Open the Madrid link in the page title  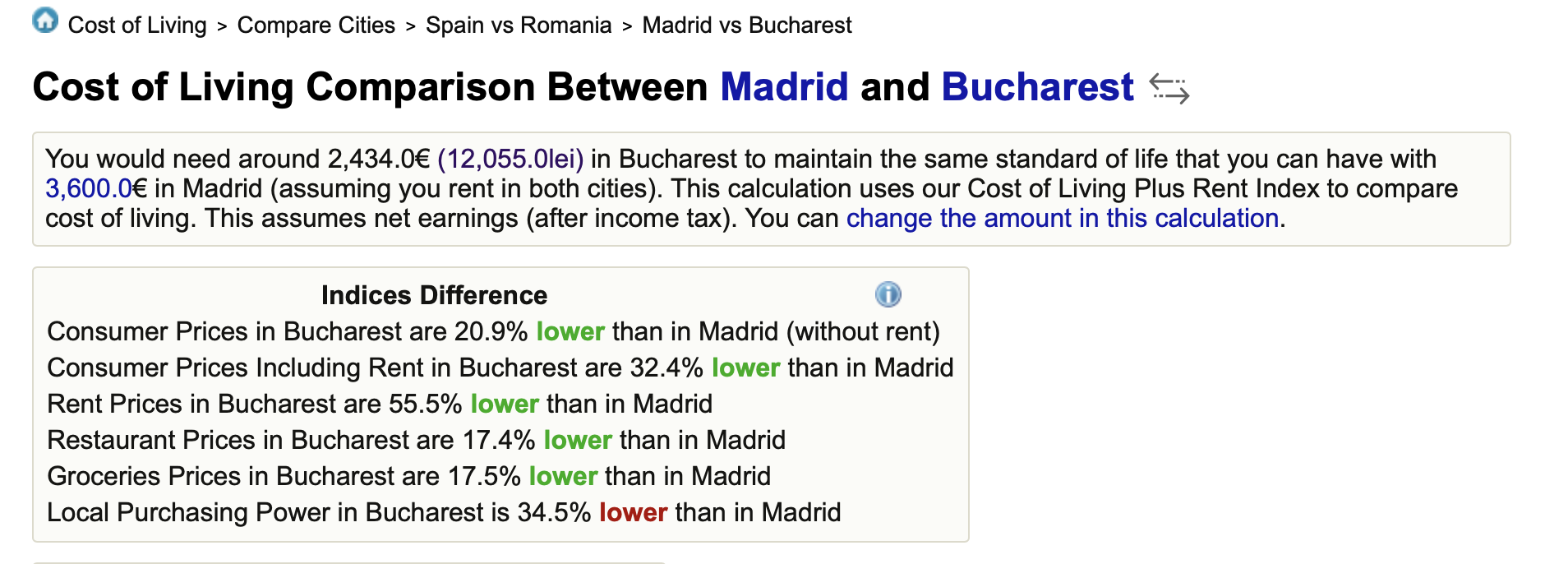pos(784,87)
